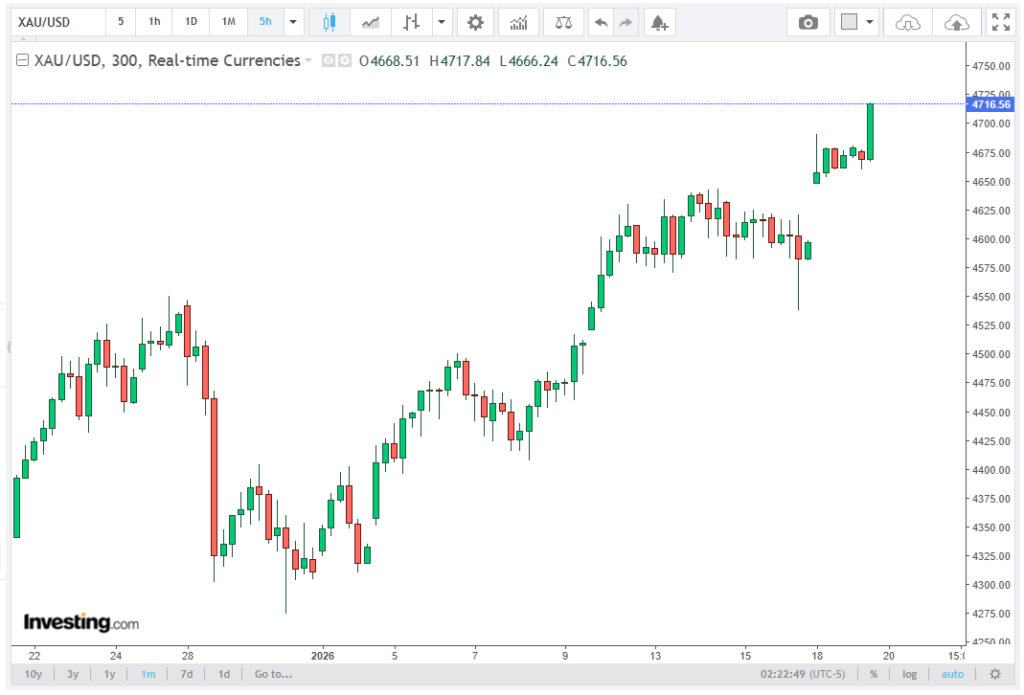Toggle the log scale option
Screen dimensions: 1024x695
tap(909, 674)
